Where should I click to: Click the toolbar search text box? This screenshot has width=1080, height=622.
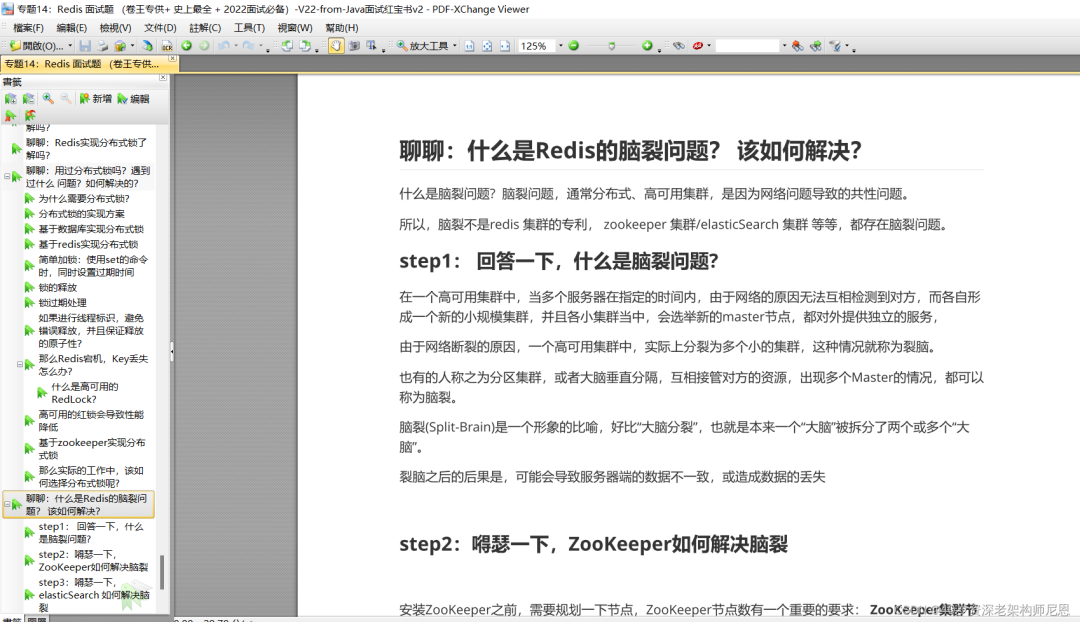click(x=747, y=46)
